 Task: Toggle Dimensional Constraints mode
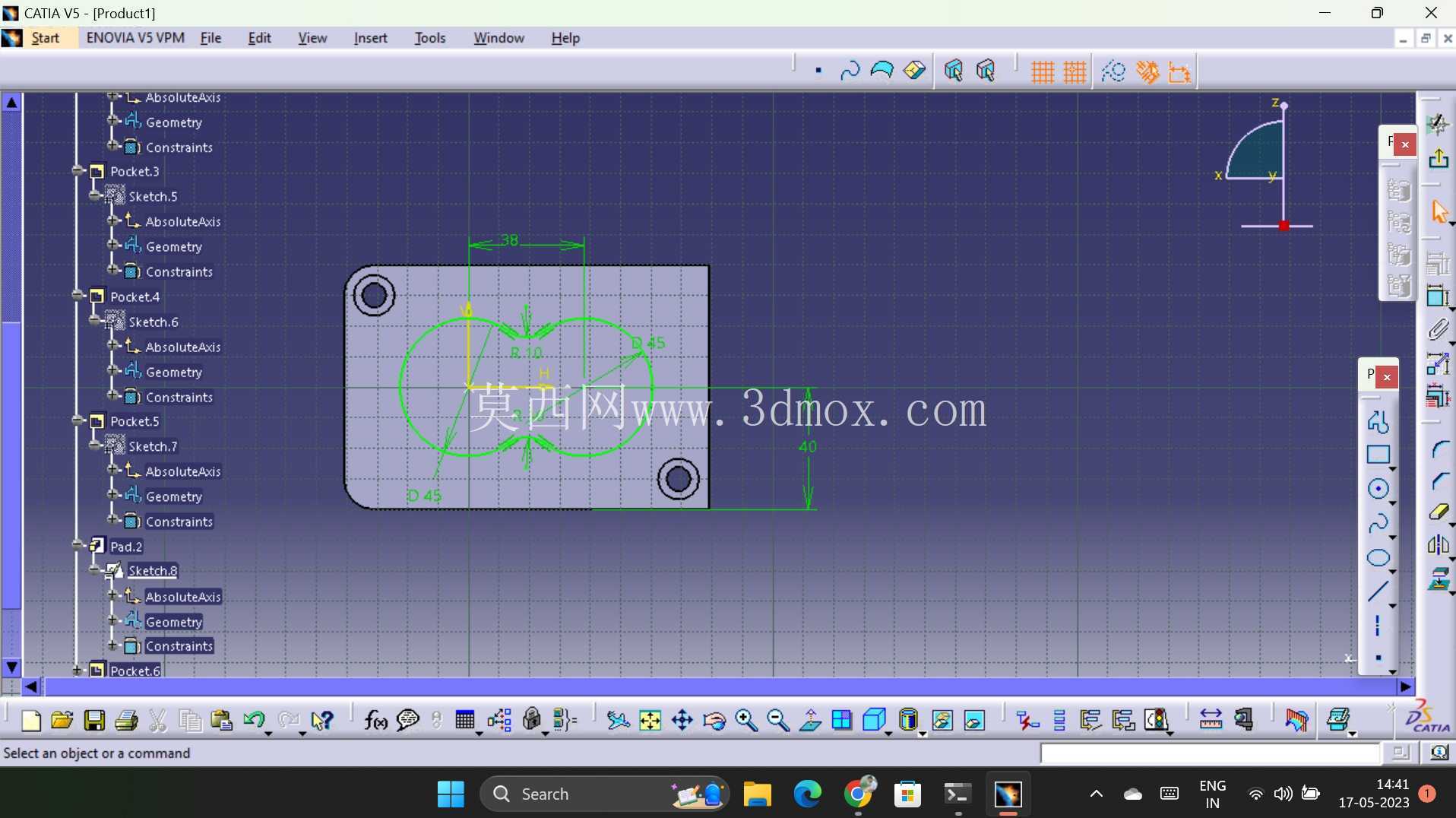point(1179,71)
